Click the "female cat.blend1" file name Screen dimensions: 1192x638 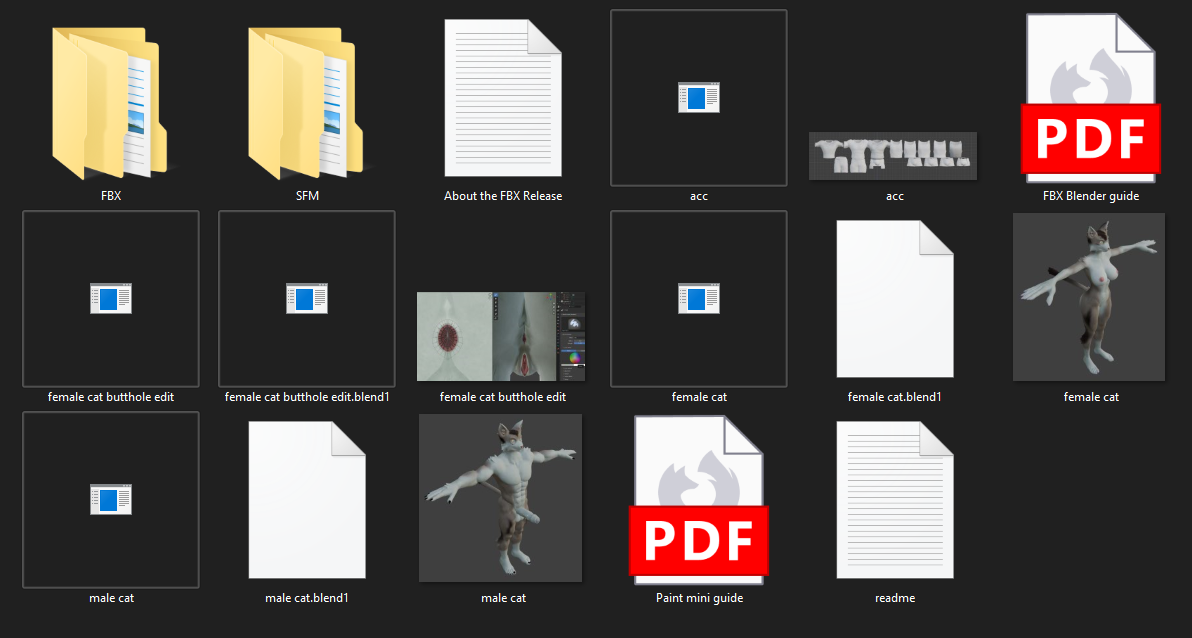[895, 396]
